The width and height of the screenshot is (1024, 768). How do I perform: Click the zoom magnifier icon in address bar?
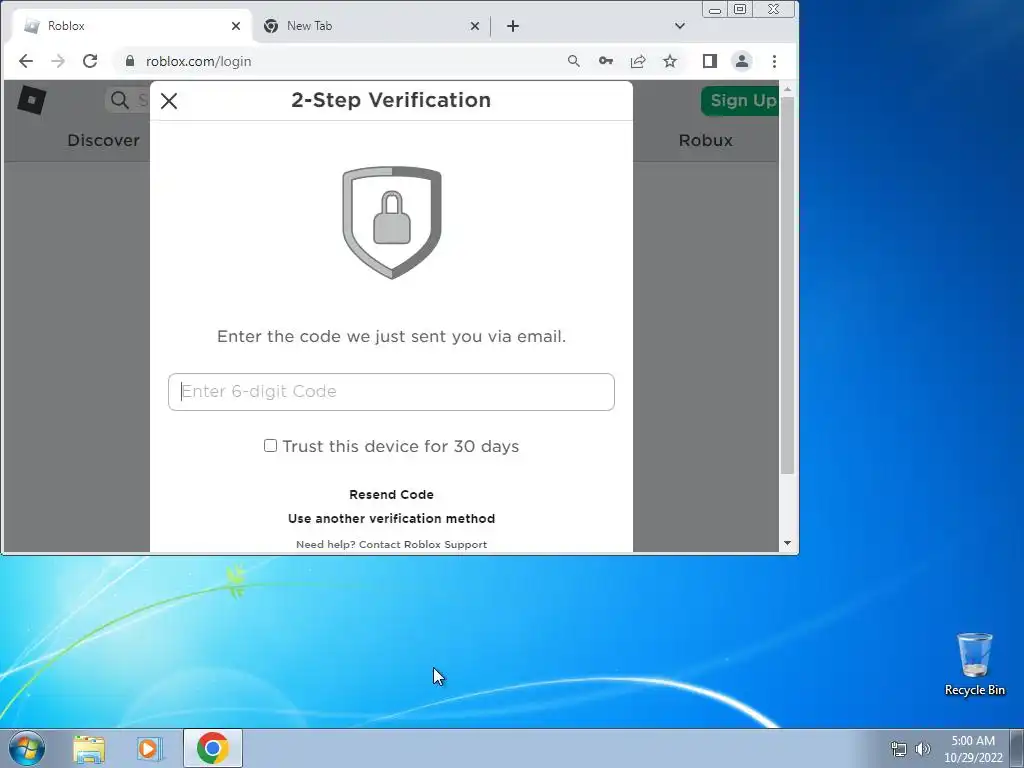[573, 61]
